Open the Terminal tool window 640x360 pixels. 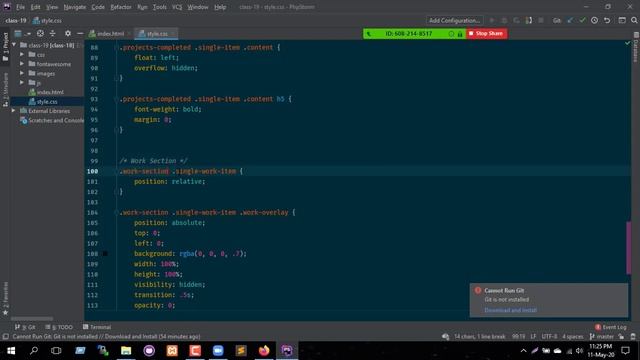tap(97, 327)
